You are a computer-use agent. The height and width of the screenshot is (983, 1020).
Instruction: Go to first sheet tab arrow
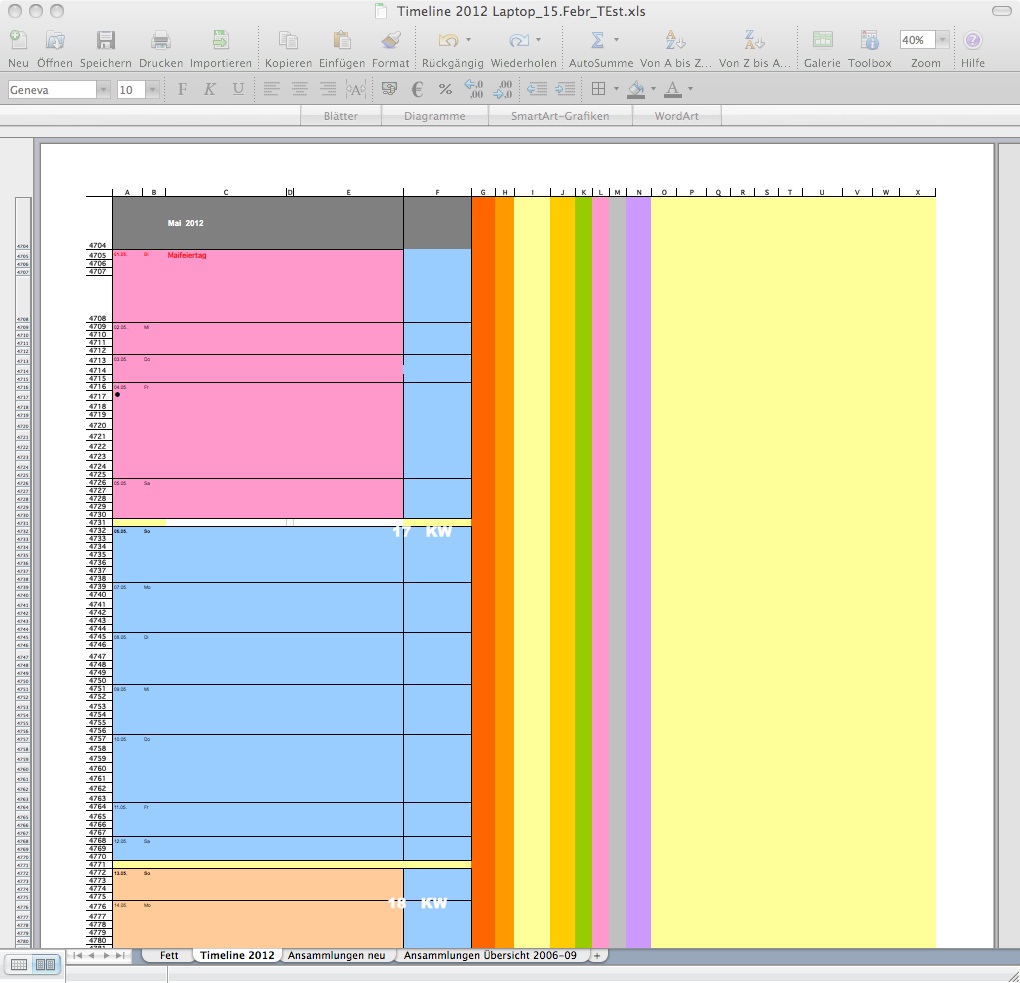tap(77, 955)
